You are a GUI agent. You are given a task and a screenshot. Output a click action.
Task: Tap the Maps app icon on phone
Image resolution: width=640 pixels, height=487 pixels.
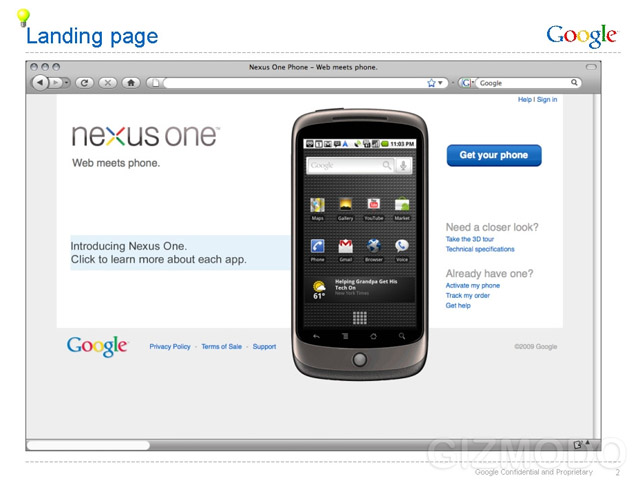(x=318, y=204)
